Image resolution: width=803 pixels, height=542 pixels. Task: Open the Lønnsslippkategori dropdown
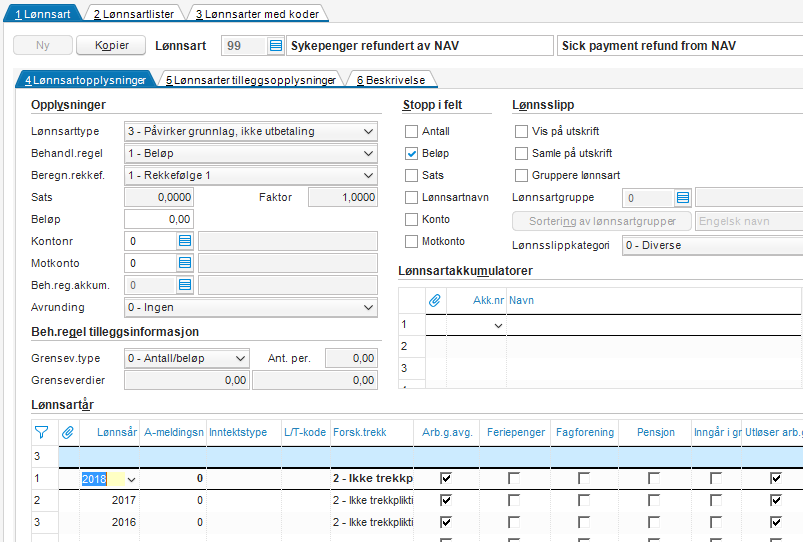coord(713,245)
